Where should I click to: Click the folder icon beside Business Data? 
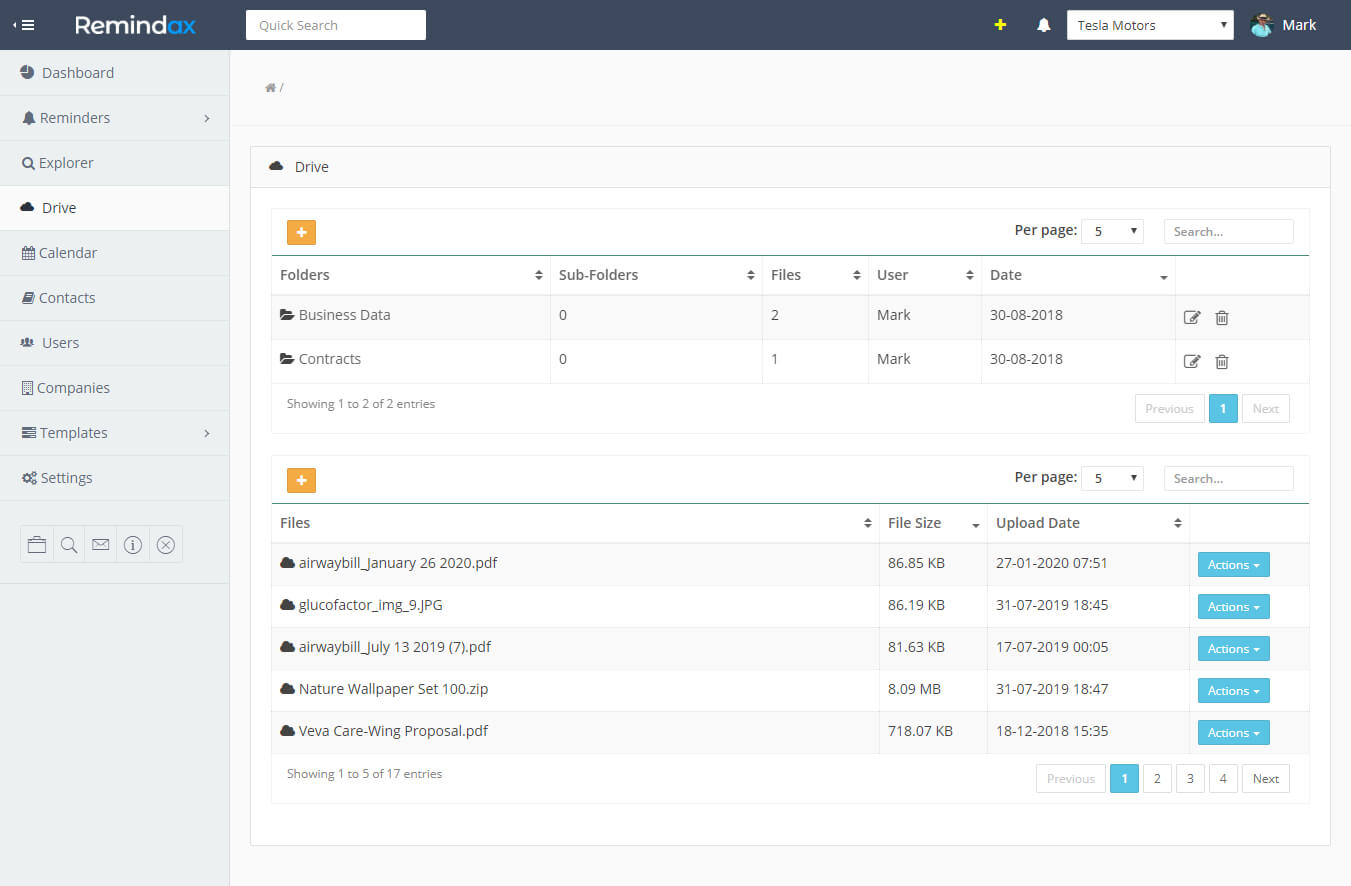[287, 315]
